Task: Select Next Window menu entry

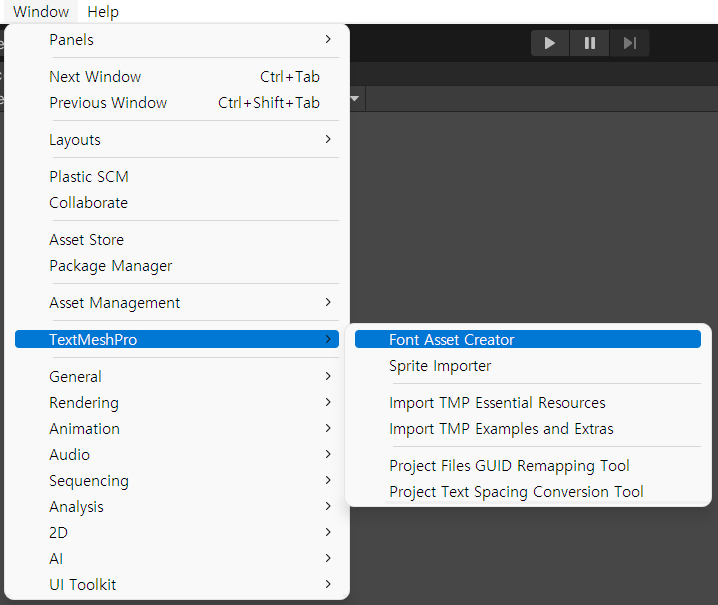Action: coord(177,76)
